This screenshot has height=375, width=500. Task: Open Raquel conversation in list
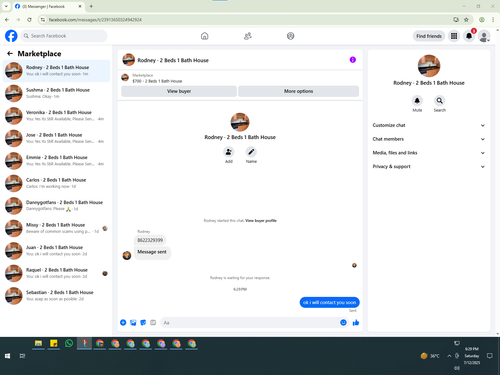click(x=56, y=273)
